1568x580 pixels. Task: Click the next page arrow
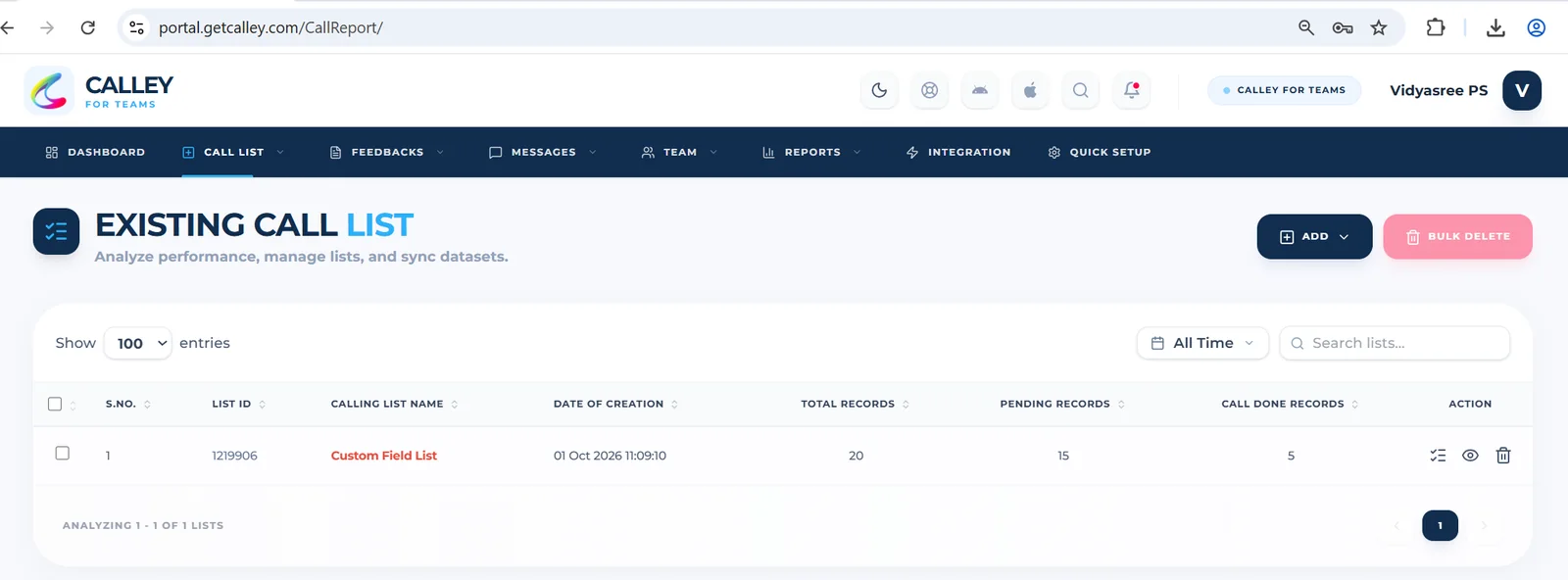tap(1484, 525)
